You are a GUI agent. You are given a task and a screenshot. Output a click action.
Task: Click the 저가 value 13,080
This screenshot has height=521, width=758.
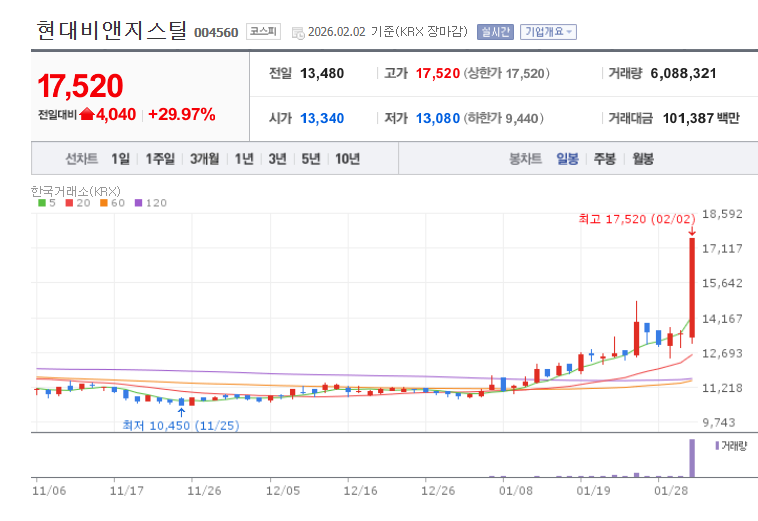[437, 118]
